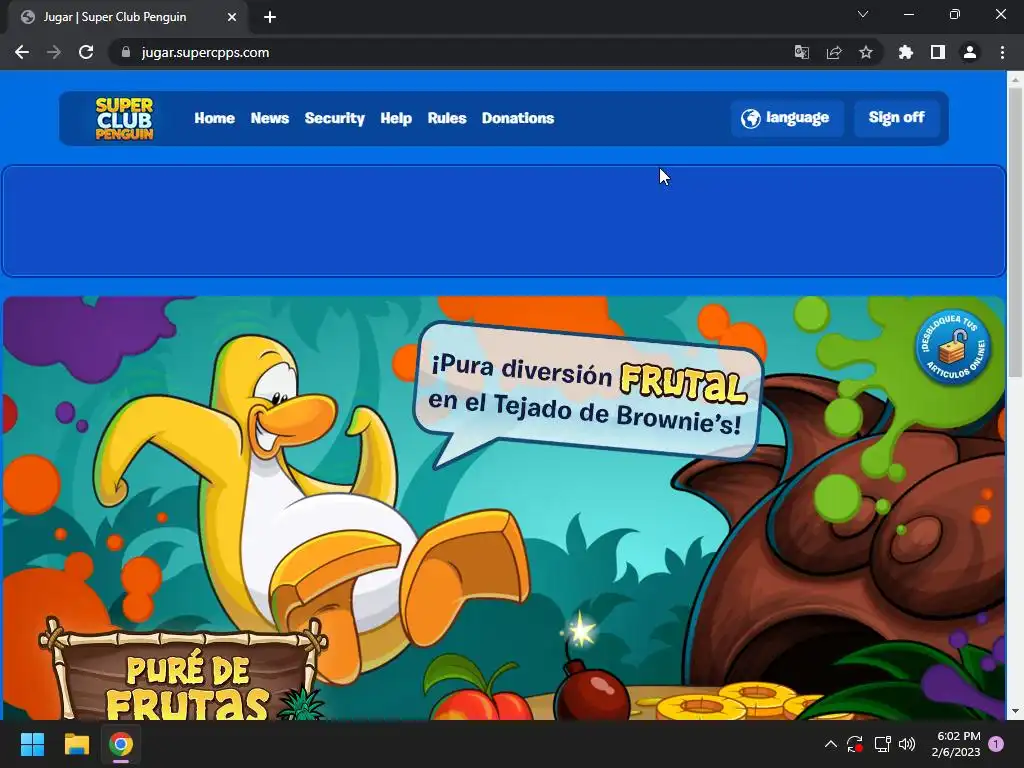Open the volume tray icon

click(907, 744)
